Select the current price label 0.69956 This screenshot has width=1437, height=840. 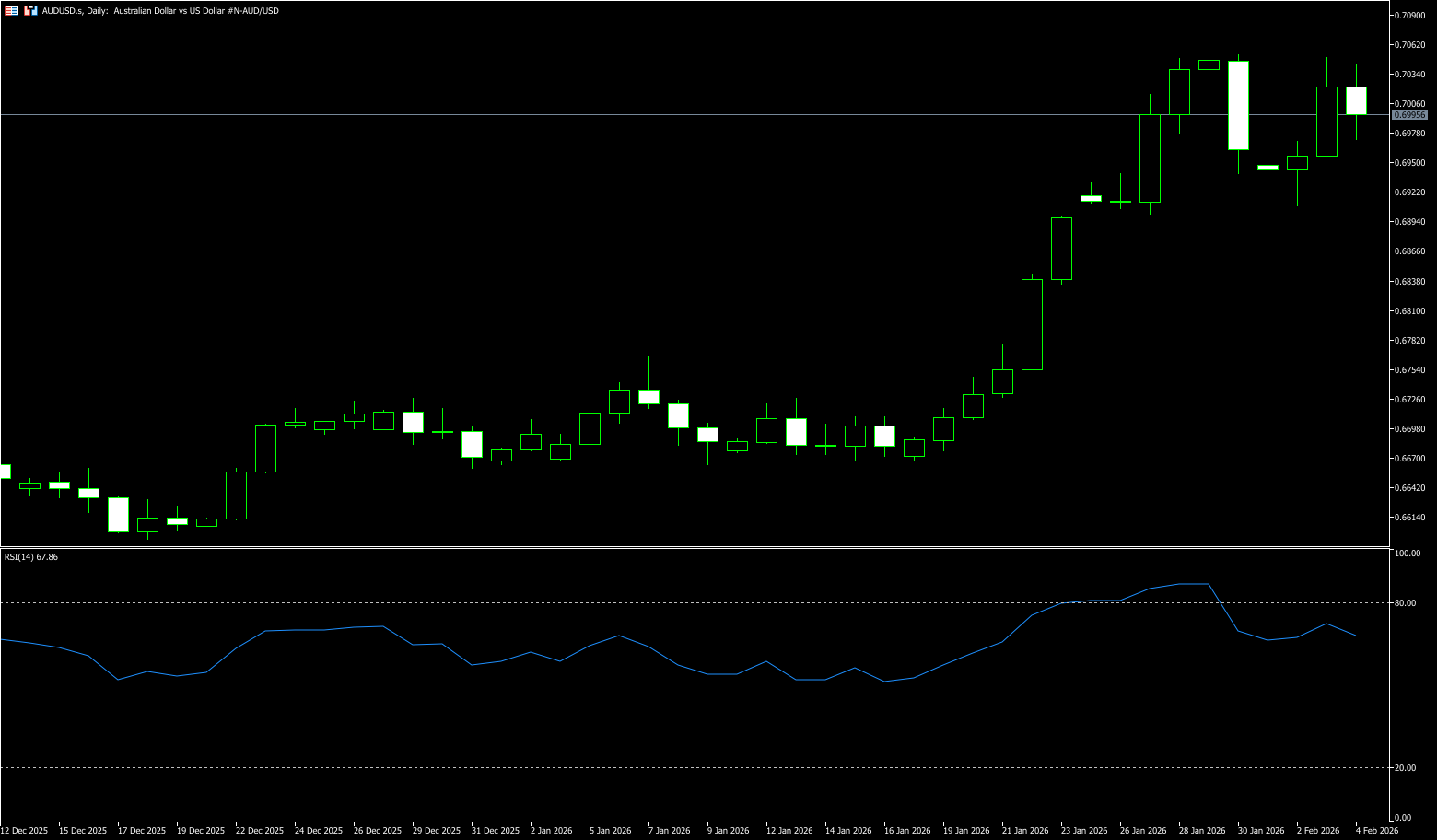pyautogui.click(x=1409, y=115)
